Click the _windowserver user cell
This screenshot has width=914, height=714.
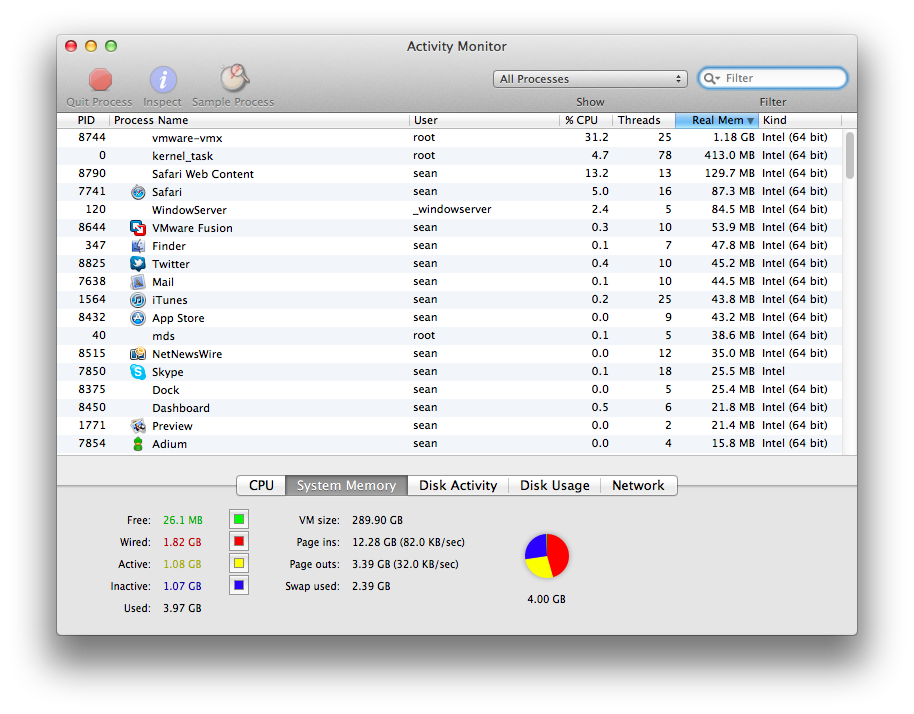(x=452, y=209)
